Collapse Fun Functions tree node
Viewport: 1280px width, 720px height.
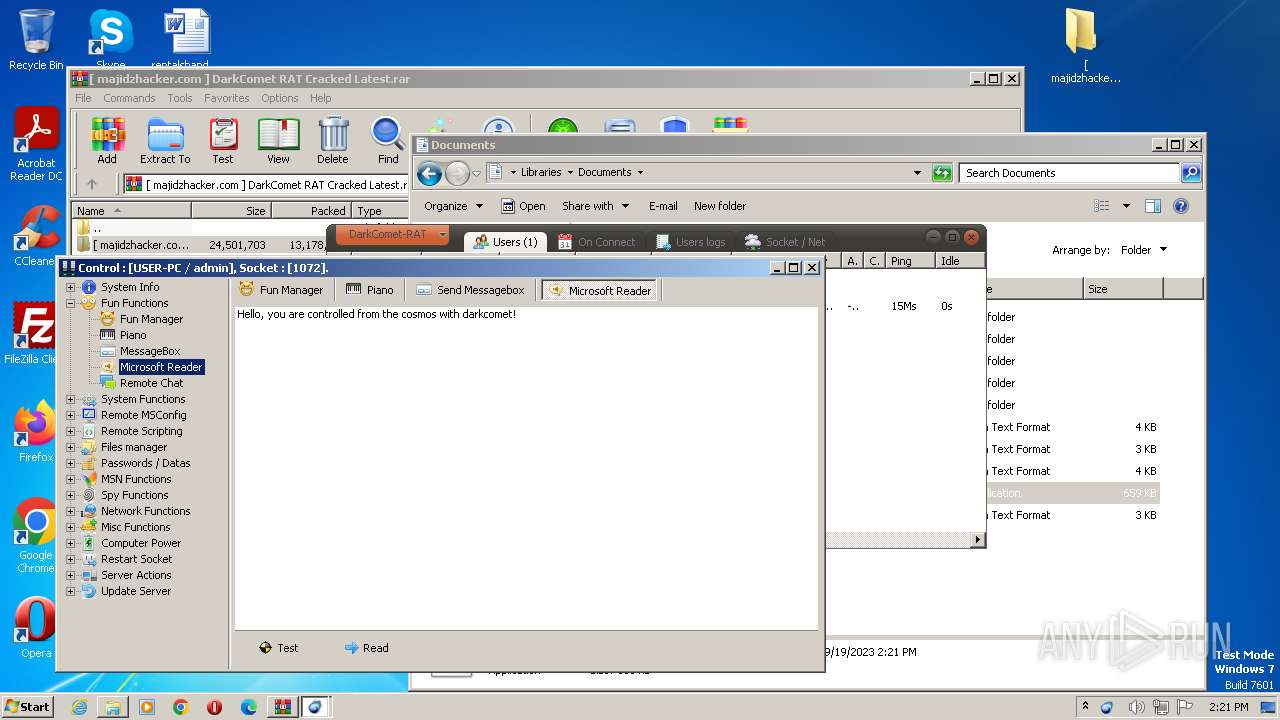click(71, 303)
